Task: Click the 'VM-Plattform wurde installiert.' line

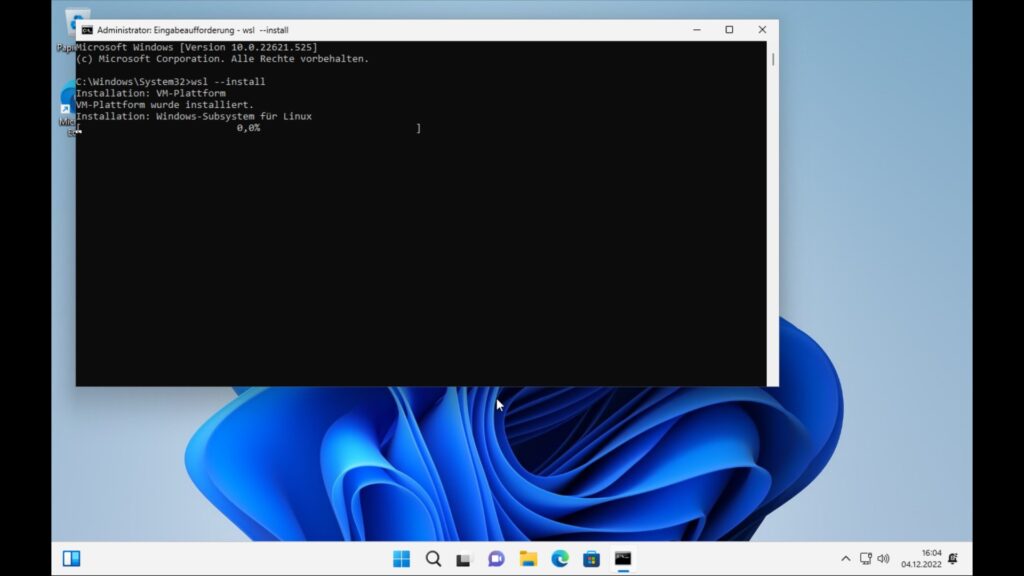Action: 165,104
